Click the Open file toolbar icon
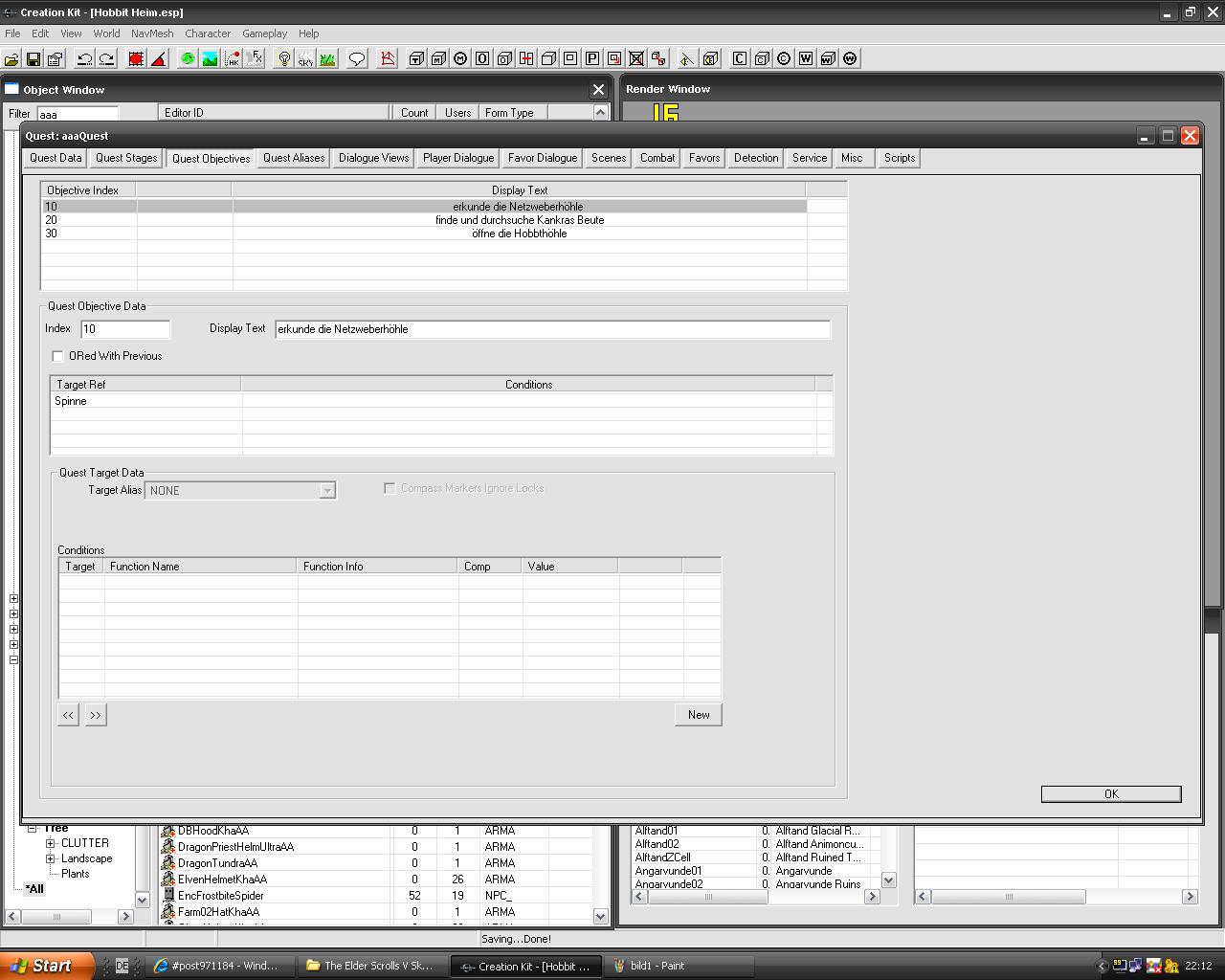Image resolution: width=1225 pixels, height=980 pixels. click(11, 59)
